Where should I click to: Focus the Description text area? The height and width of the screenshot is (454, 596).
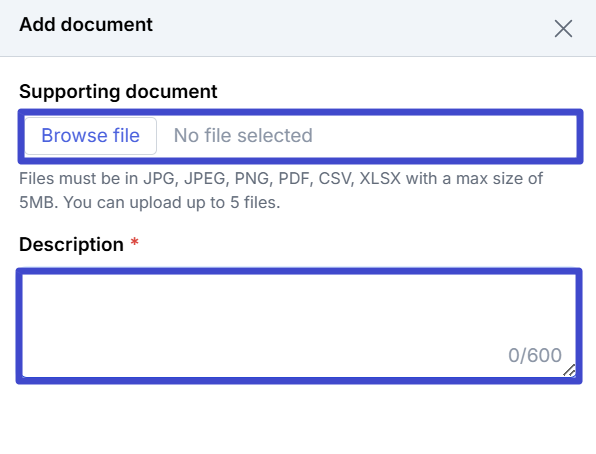click(x=299, y=326)
